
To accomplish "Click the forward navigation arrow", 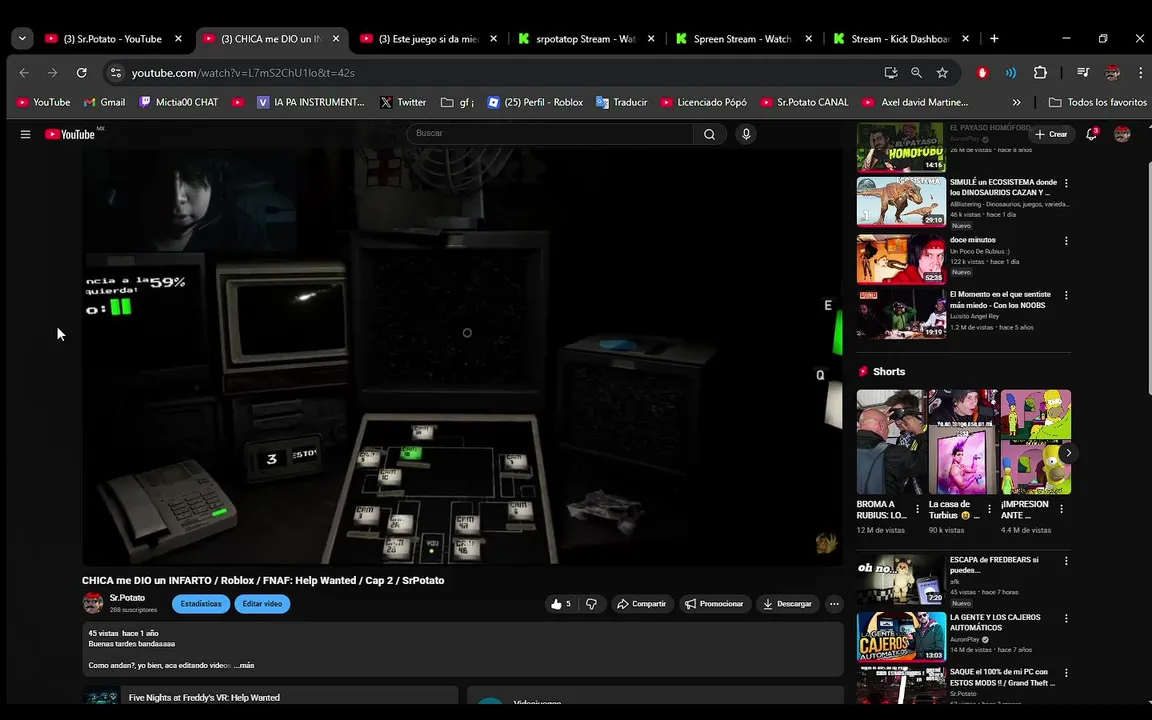I will click(52, 73).
